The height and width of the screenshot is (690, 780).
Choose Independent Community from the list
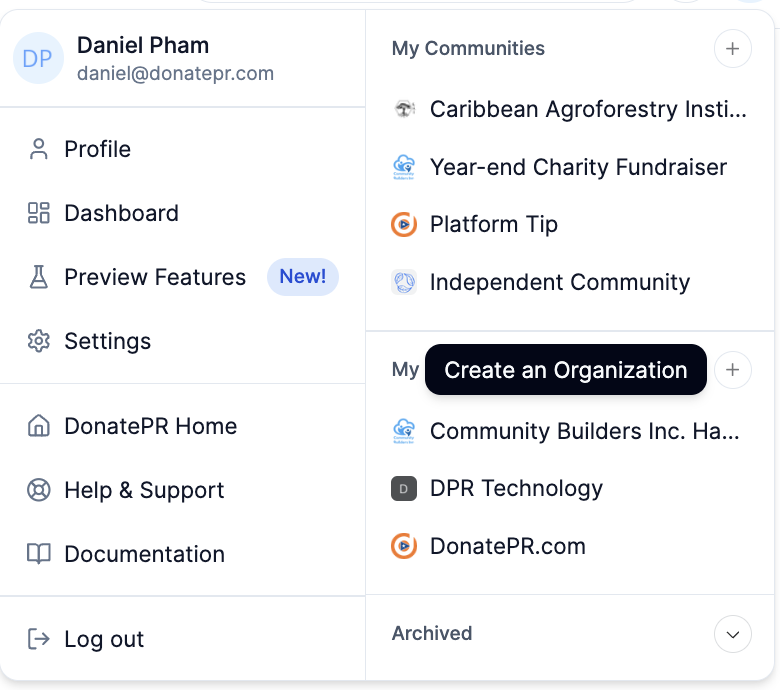pos(559,282)
